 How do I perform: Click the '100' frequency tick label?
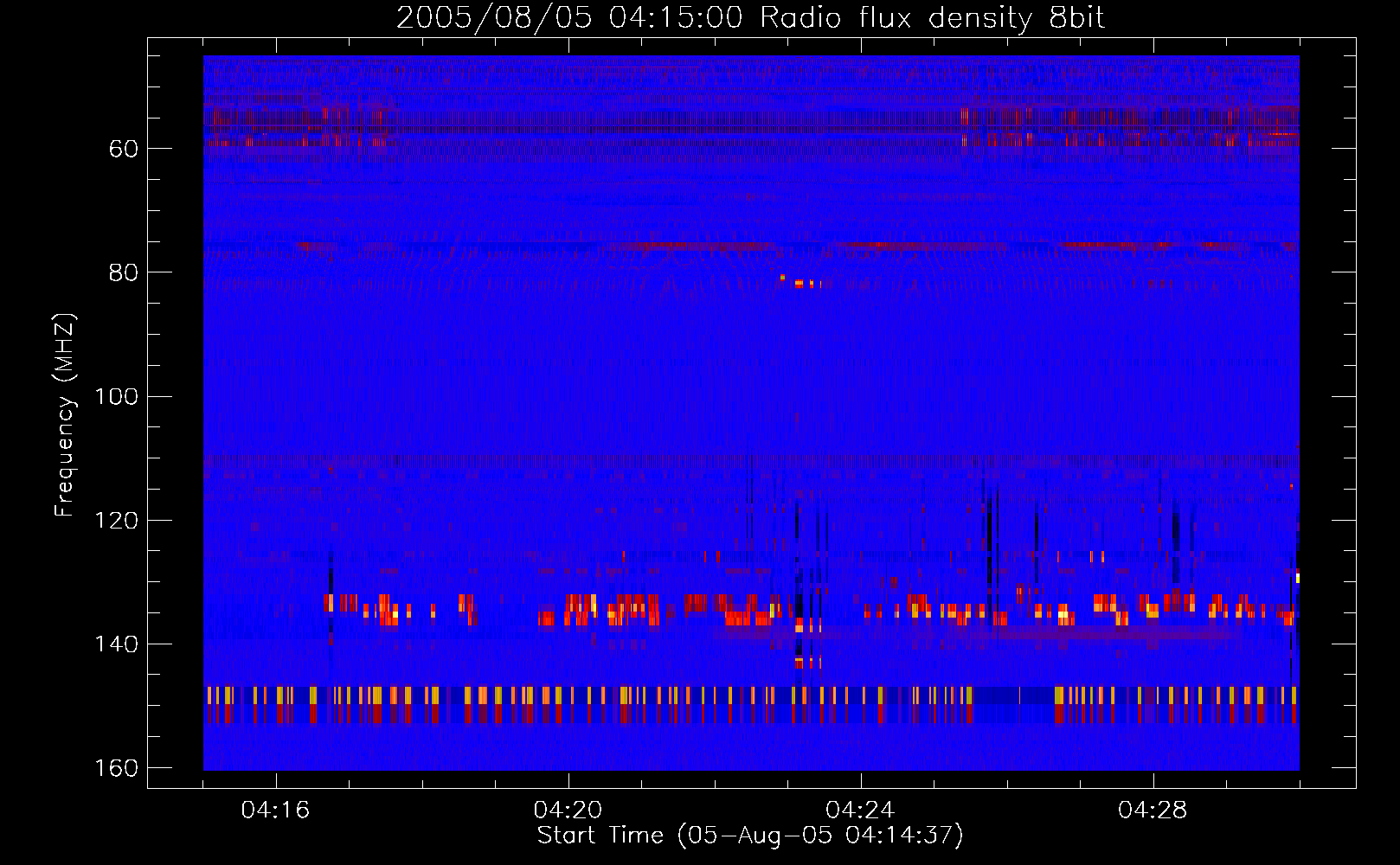[116, 396]
